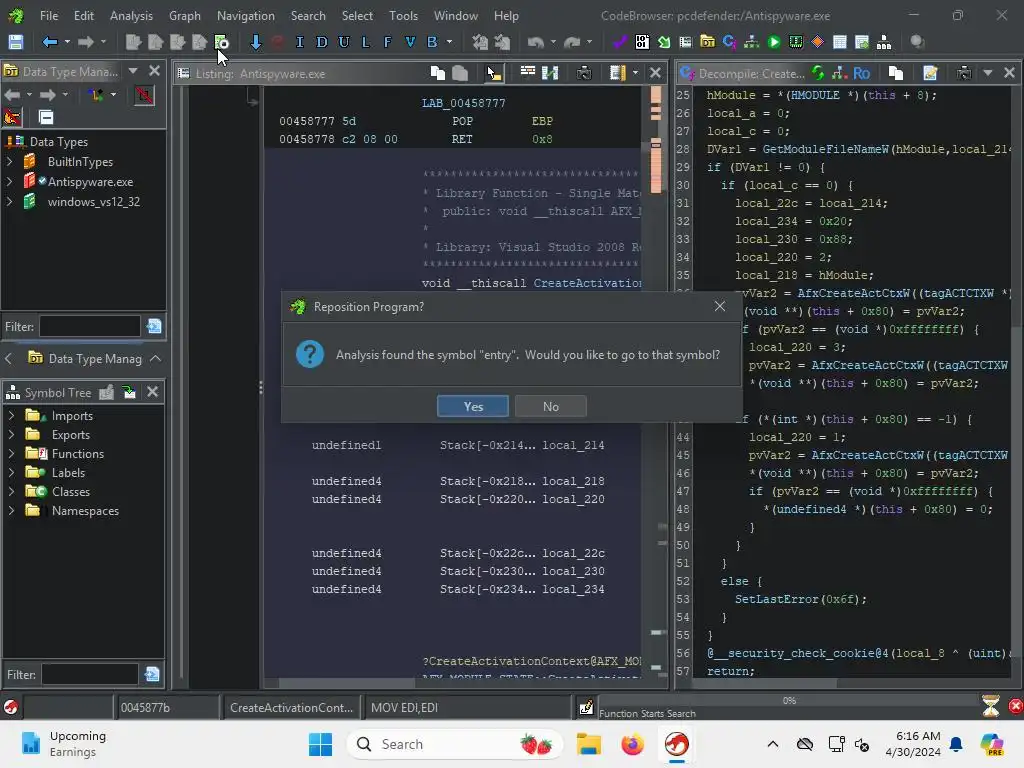Screen dimensions: 1024x768
Task: Click the Data navigation 'D' icon
Action: point(321,42)
